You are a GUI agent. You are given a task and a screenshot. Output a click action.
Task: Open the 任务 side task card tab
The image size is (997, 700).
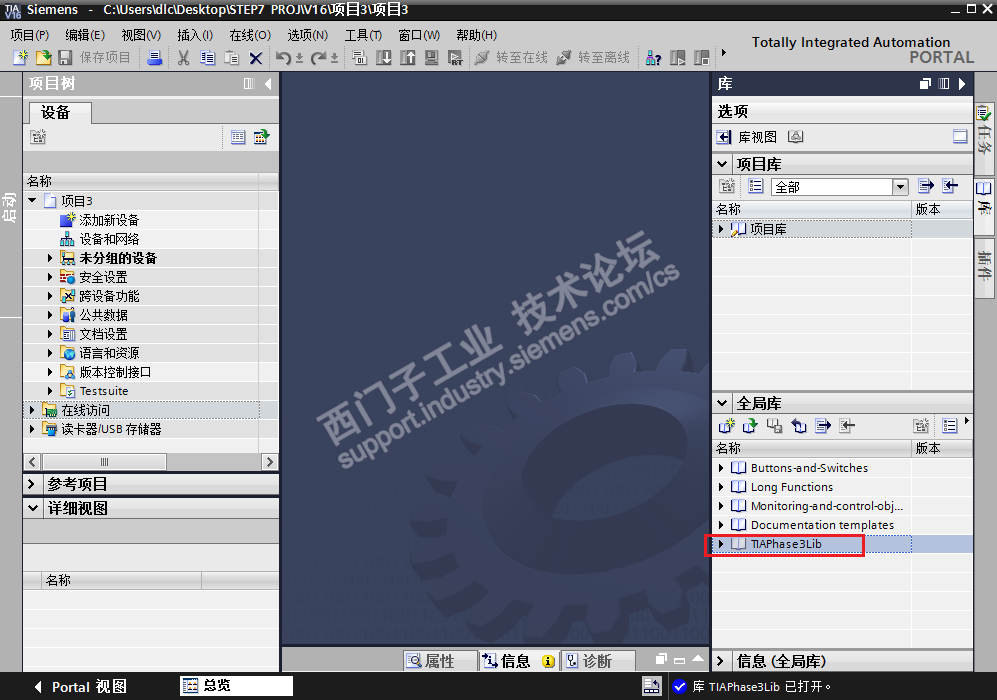tap(984, 139)
